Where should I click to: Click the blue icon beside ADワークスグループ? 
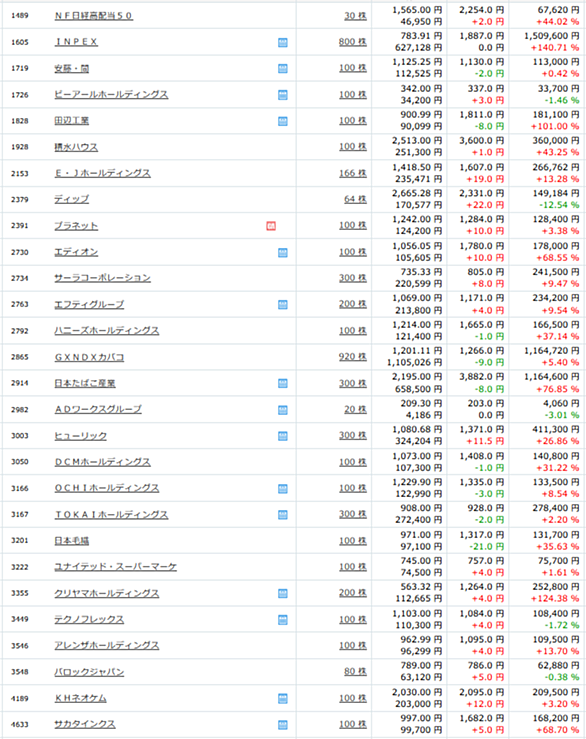coord(283,410)
